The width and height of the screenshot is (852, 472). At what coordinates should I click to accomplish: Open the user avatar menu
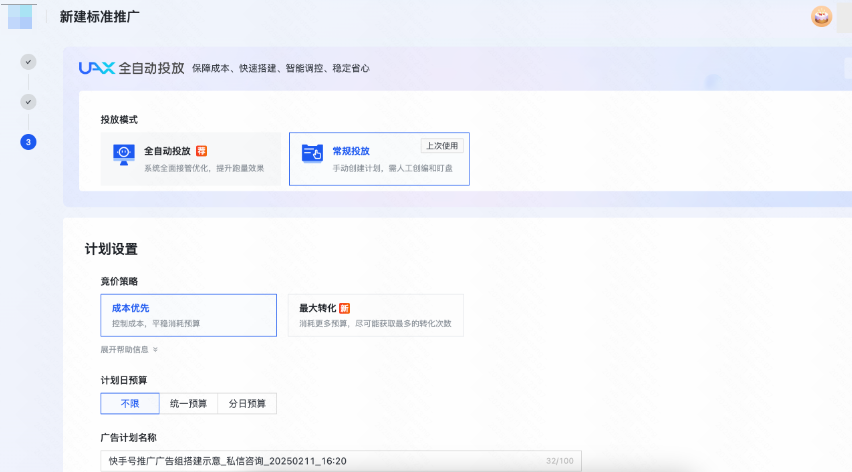pyautogui.click(x=821, y=17)
